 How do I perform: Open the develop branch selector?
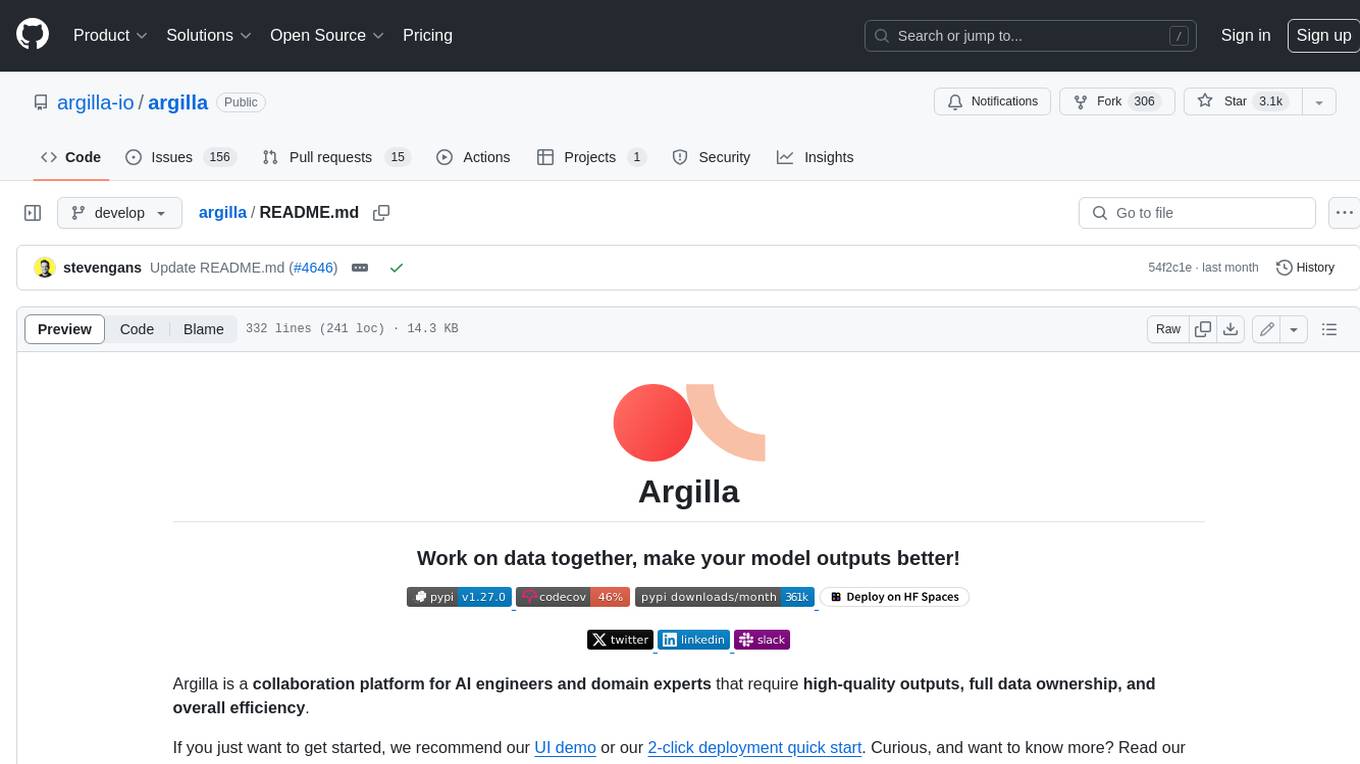tap(120, 213)
